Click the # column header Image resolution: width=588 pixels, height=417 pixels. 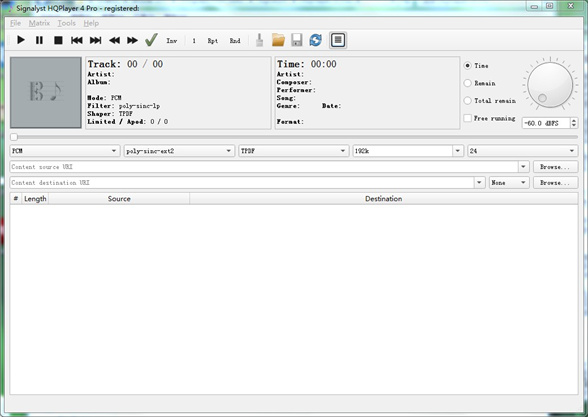pyautogui.click(x=16, y=199)
